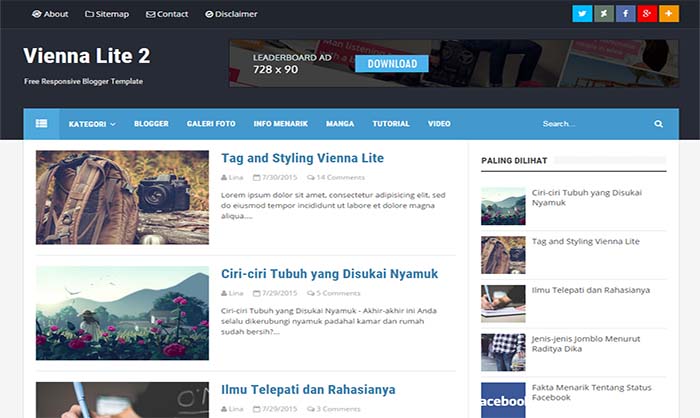
Task: Click sidebar flower field thumbnail
Action: [x=503, y=206]
